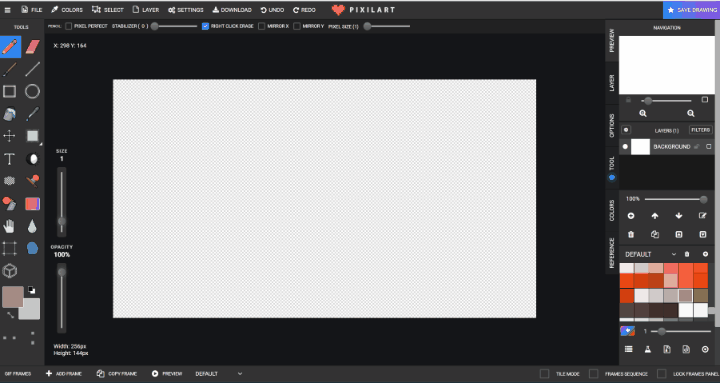Open the Settings menu
The image size is (720, 383).
coord(186,10)
